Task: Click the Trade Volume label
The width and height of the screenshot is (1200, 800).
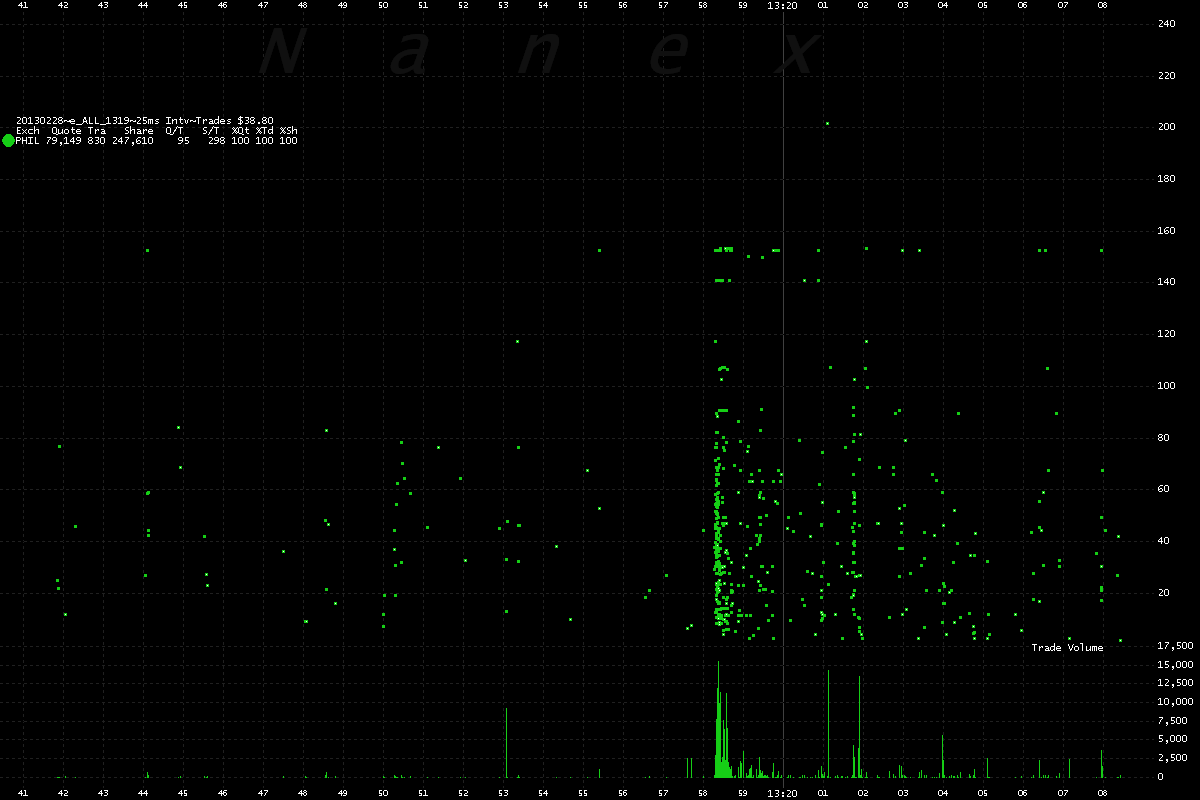Action: [1067, 648]
